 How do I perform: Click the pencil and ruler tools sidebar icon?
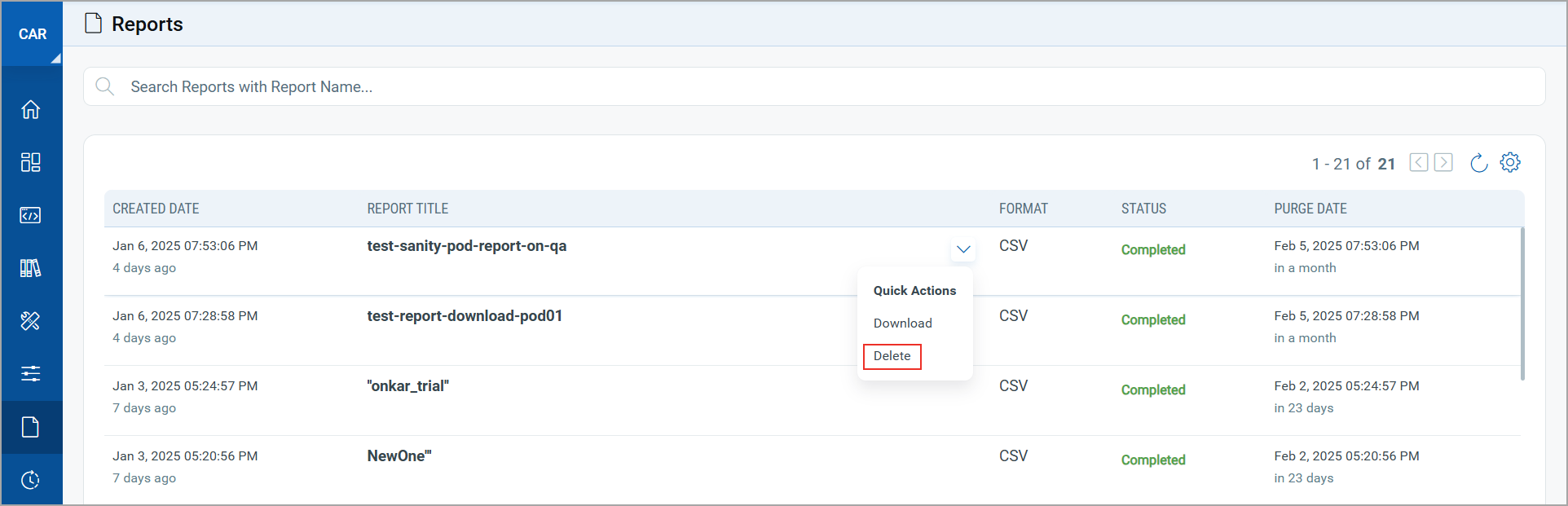click(x=31, y=321)
